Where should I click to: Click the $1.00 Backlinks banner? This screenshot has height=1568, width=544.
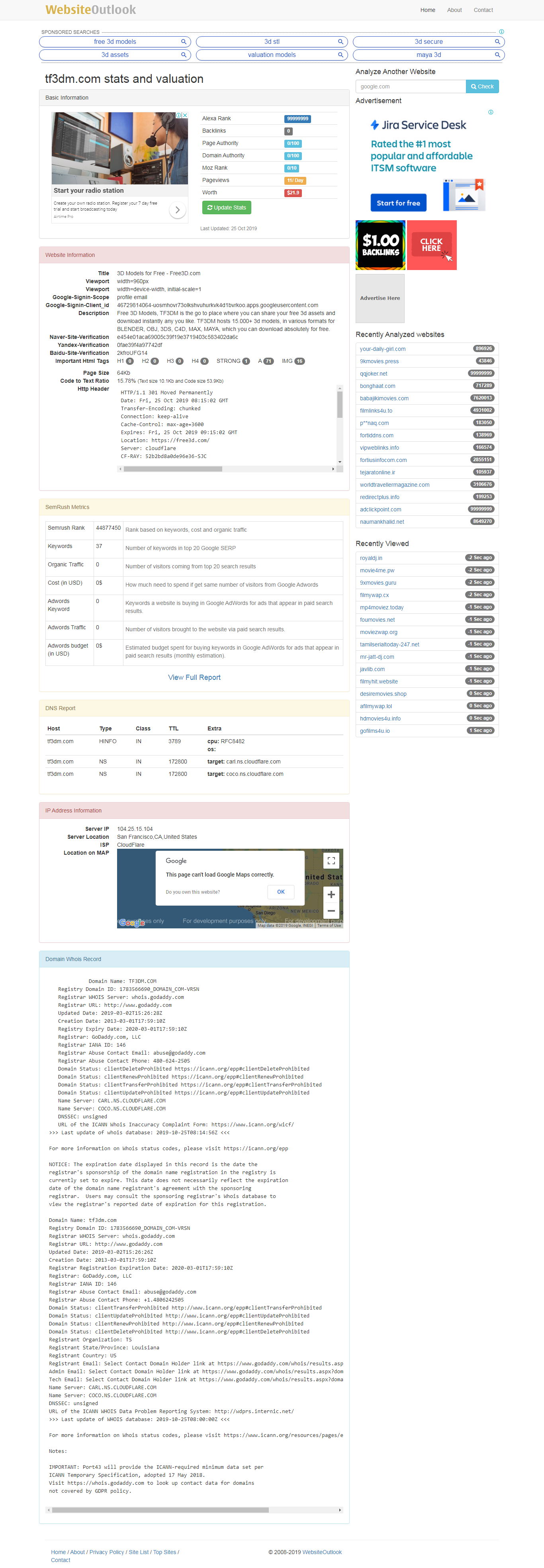point(380,245)
